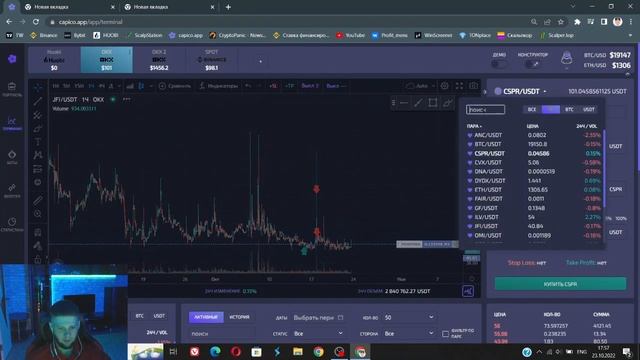Open the date range picker field

(x=318, y=318)
